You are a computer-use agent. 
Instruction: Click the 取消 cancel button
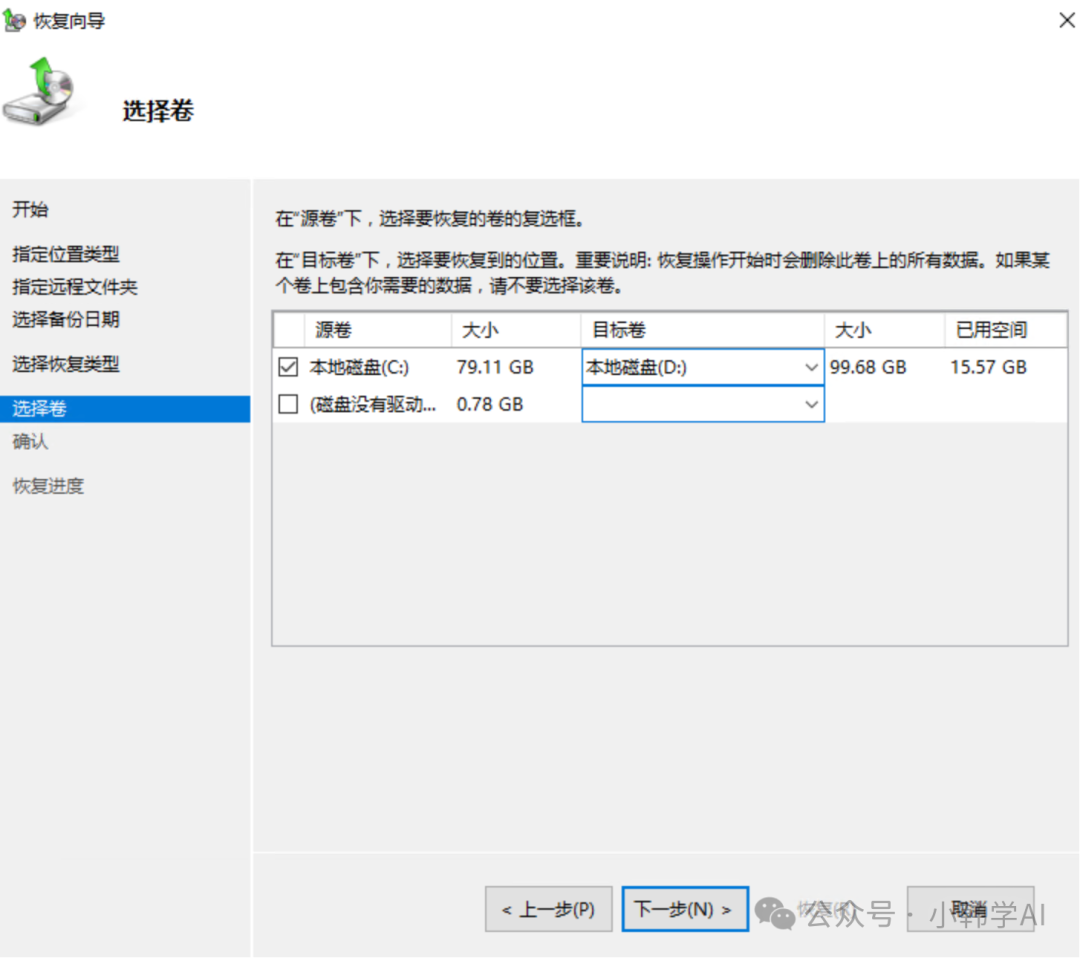point(969,909)
